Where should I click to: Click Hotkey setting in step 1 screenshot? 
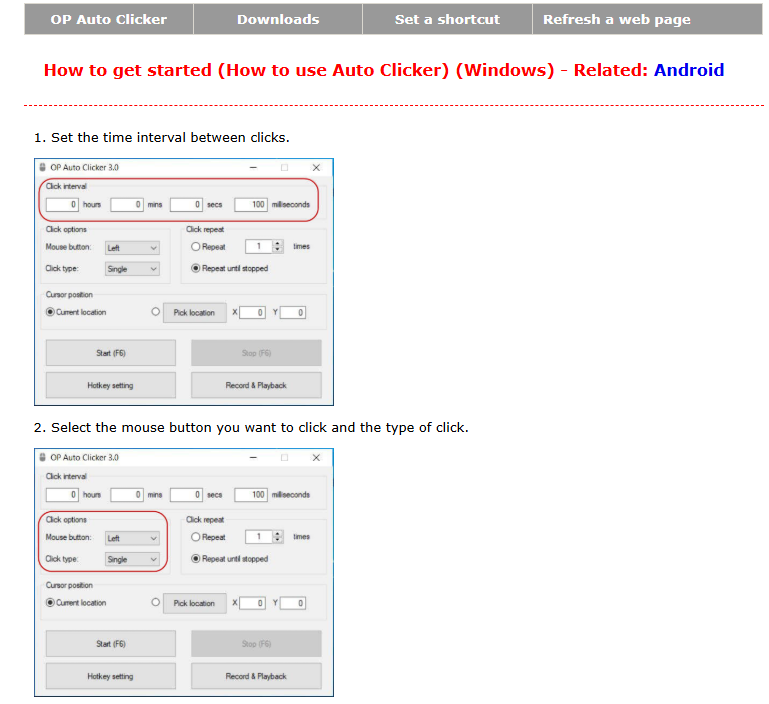(111, 385)
